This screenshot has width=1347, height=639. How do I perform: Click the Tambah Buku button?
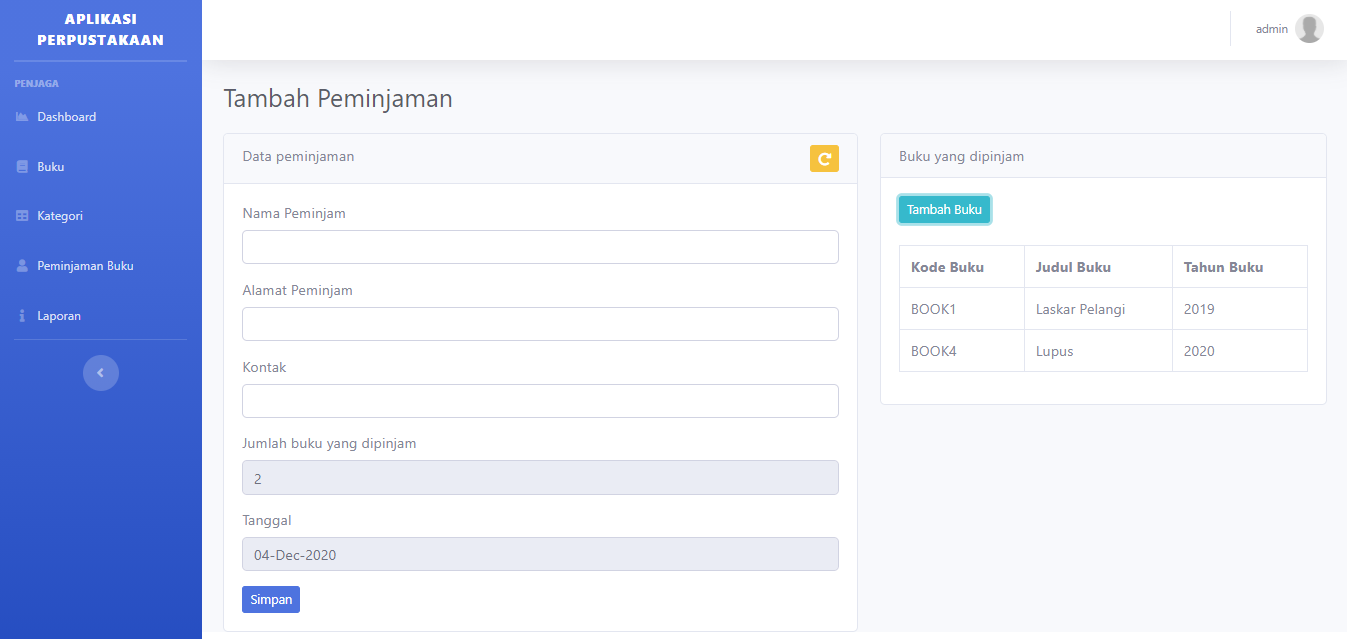click(x=944, y=210)
